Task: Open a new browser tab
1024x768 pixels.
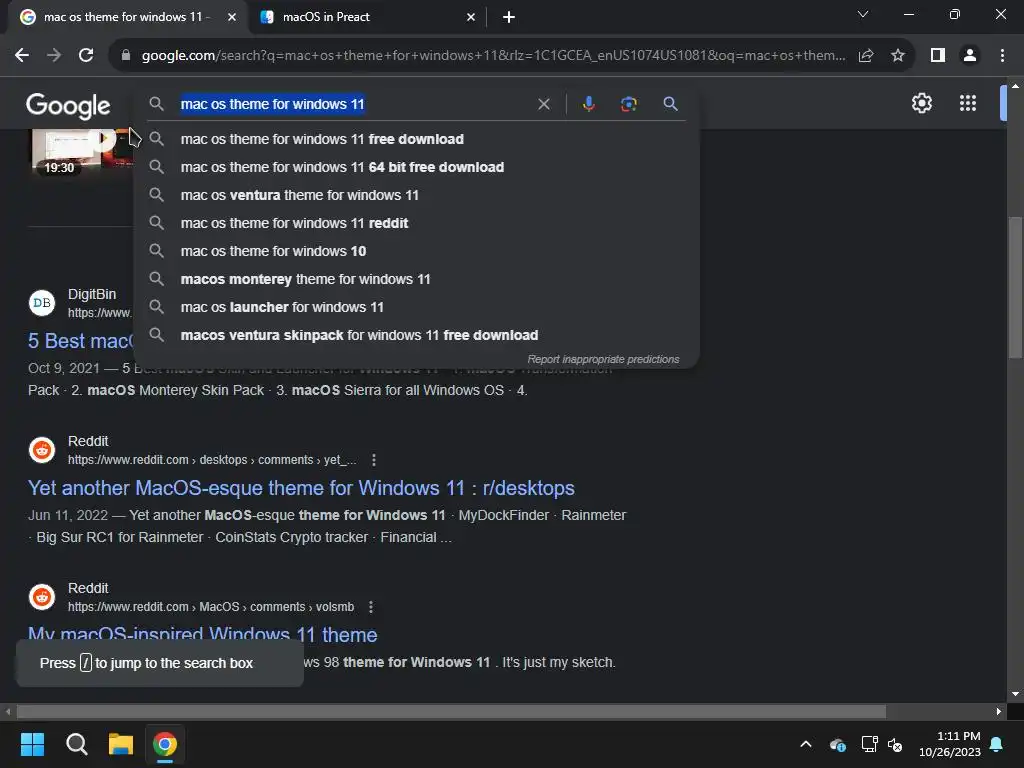Action: point(509,17)
